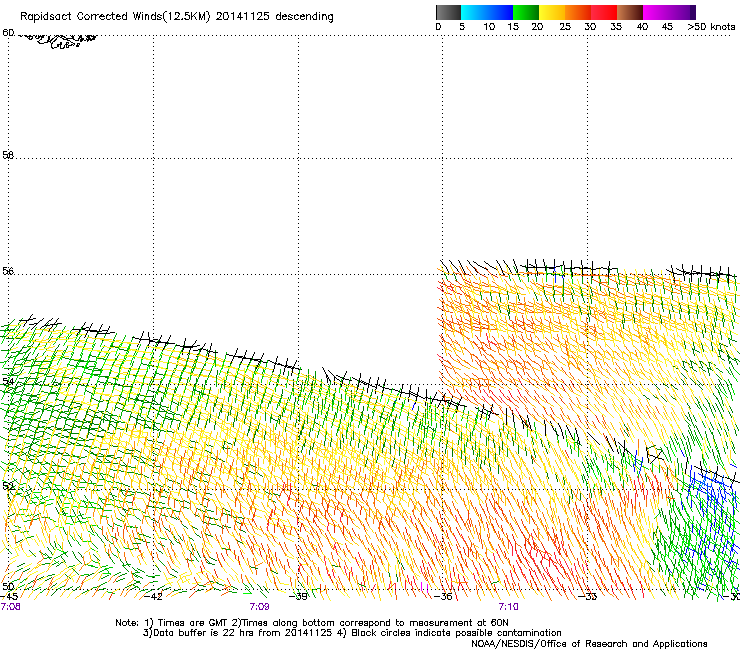
Task: Click the longitude label '-36'
Action: pyautogui.click(x=443, y=596)
